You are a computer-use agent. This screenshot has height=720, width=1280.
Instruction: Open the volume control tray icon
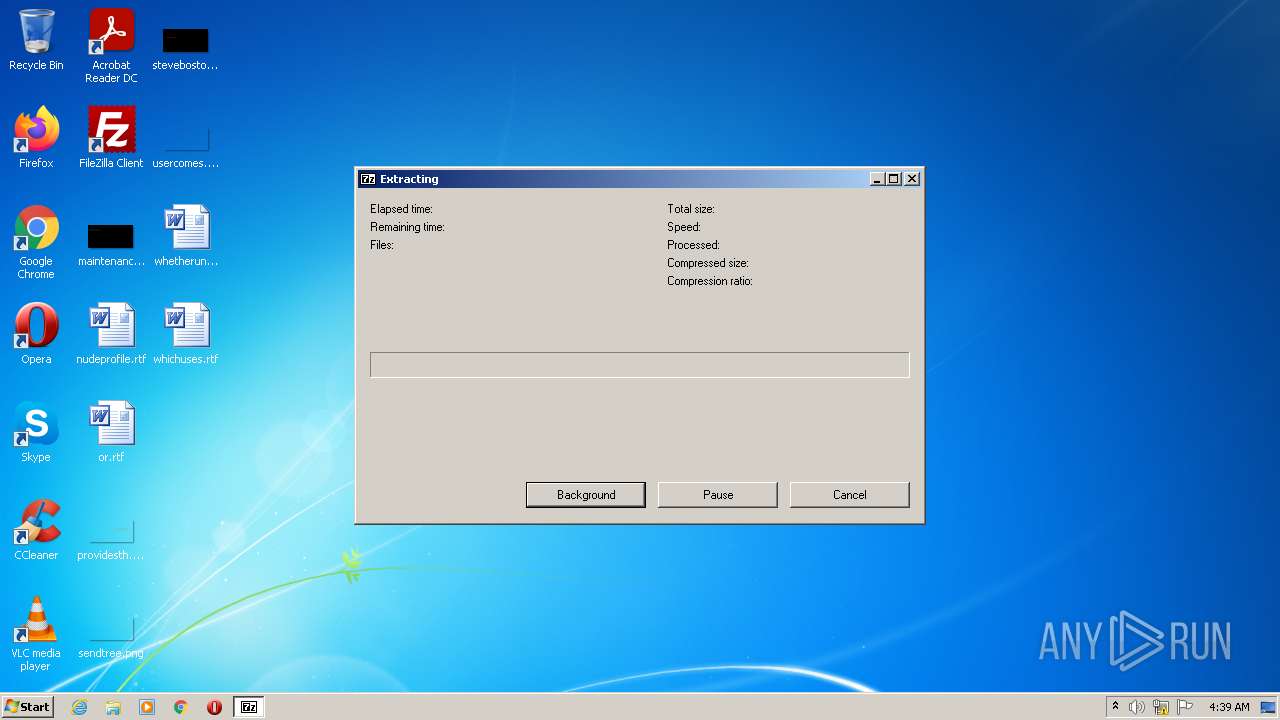coord(1137,707)
